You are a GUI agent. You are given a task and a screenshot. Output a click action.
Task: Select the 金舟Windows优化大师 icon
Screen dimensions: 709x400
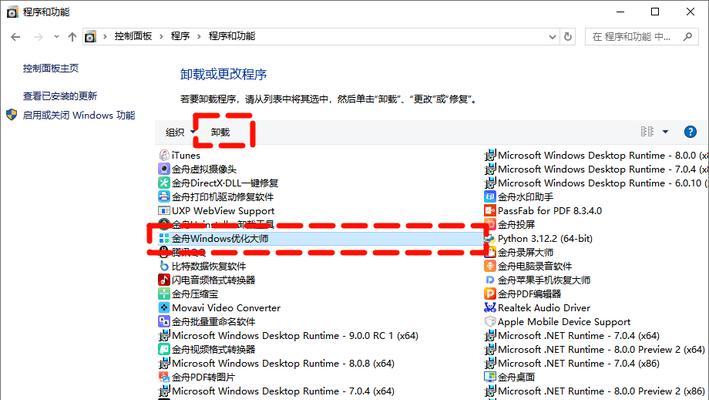point(164,238)
